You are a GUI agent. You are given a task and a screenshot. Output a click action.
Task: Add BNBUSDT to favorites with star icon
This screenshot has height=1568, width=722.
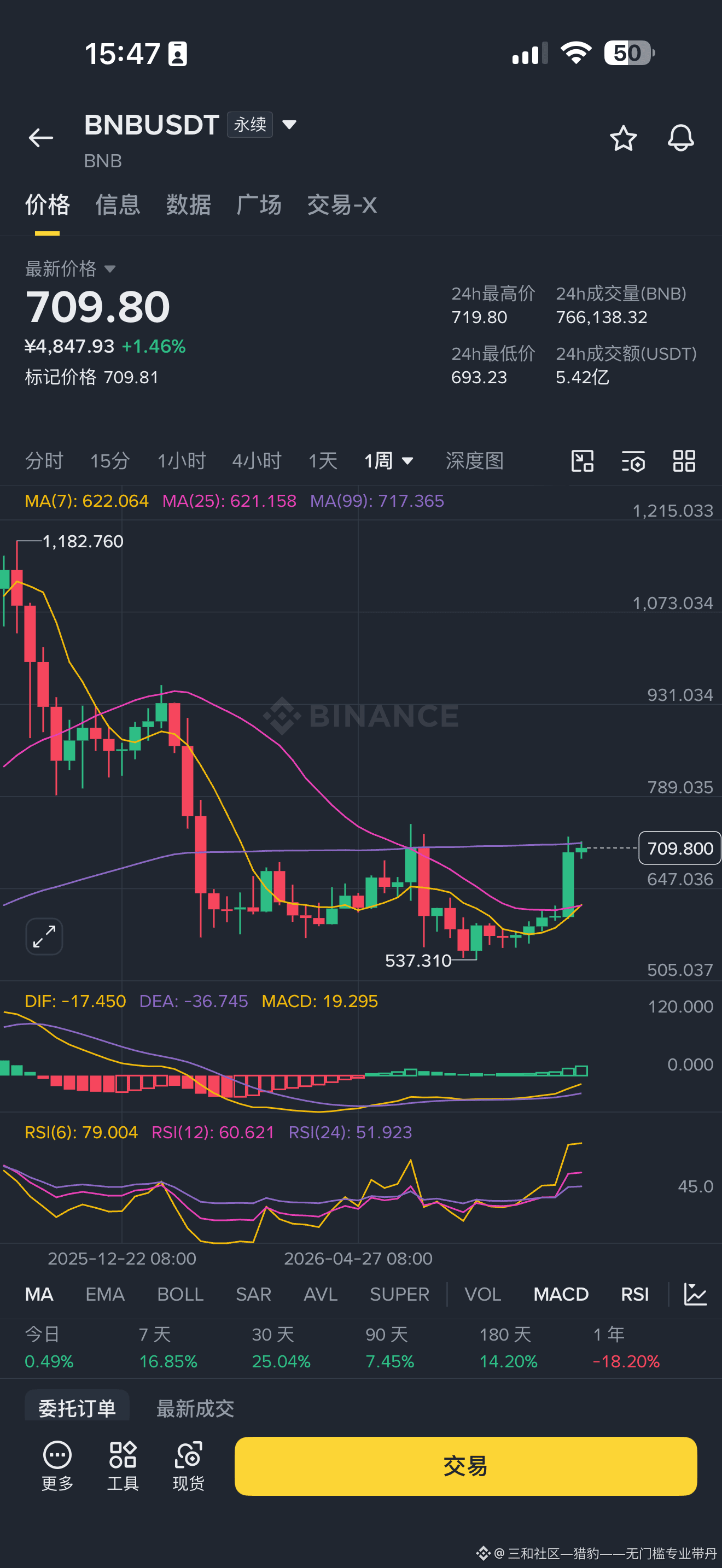tap(623, 138)
